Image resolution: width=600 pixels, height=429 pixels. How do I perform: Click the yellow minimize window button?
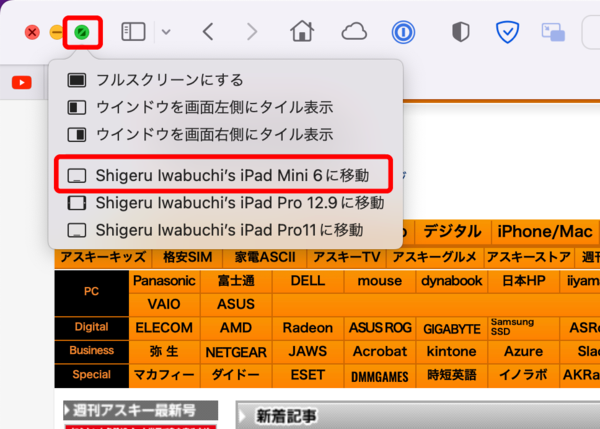pos(57,32)
